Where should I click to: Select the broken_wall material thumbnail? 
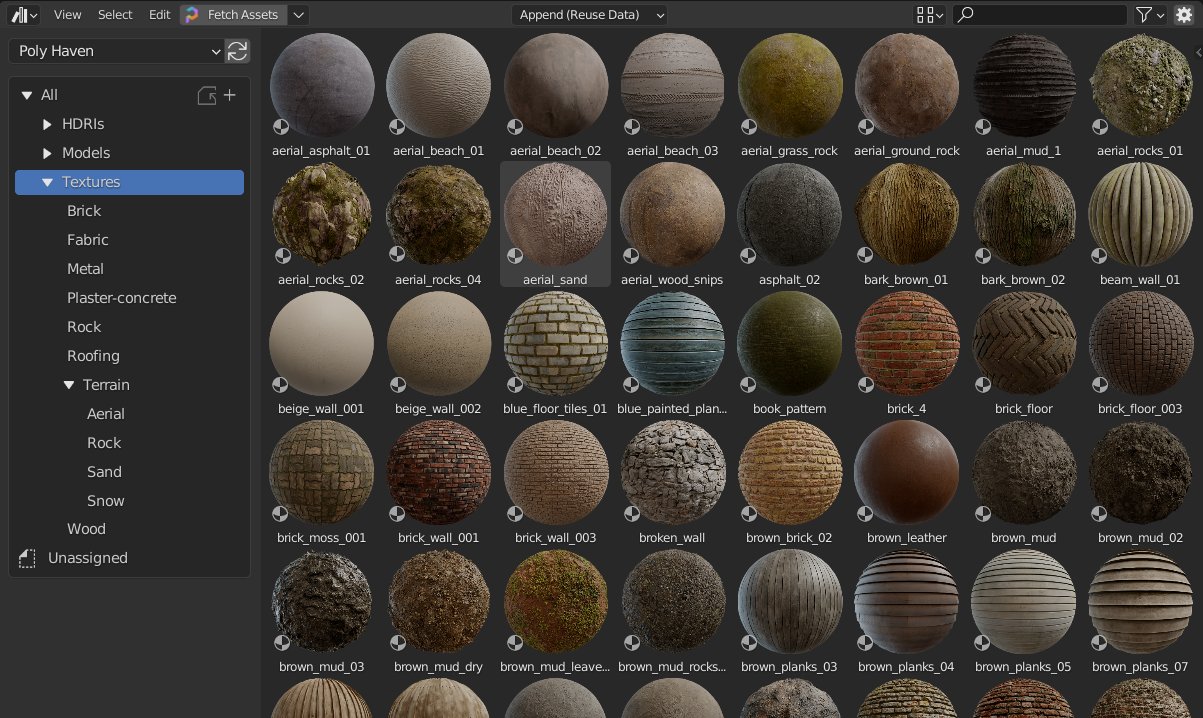tap(673, 471)
